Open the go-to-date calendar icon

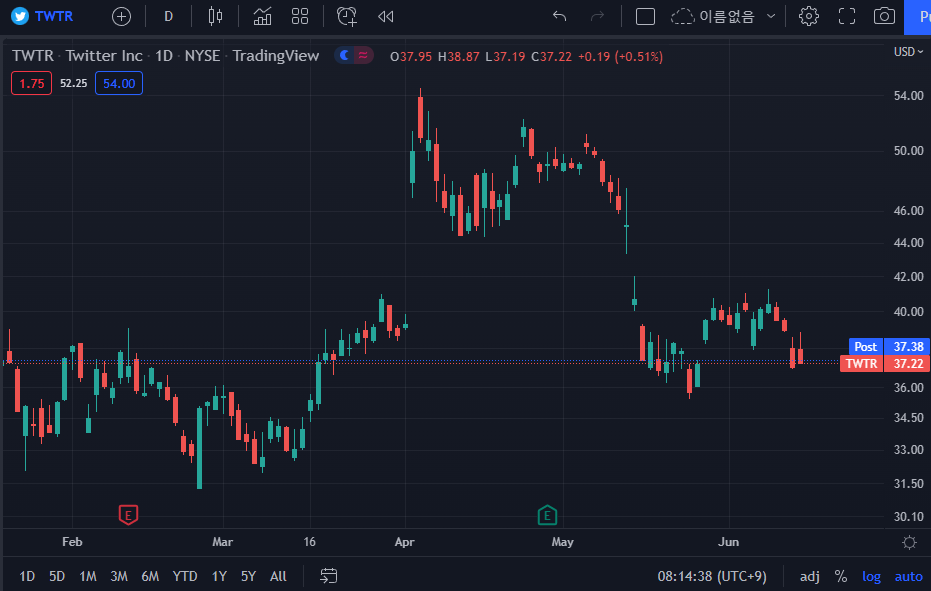(x=328, y=576)
